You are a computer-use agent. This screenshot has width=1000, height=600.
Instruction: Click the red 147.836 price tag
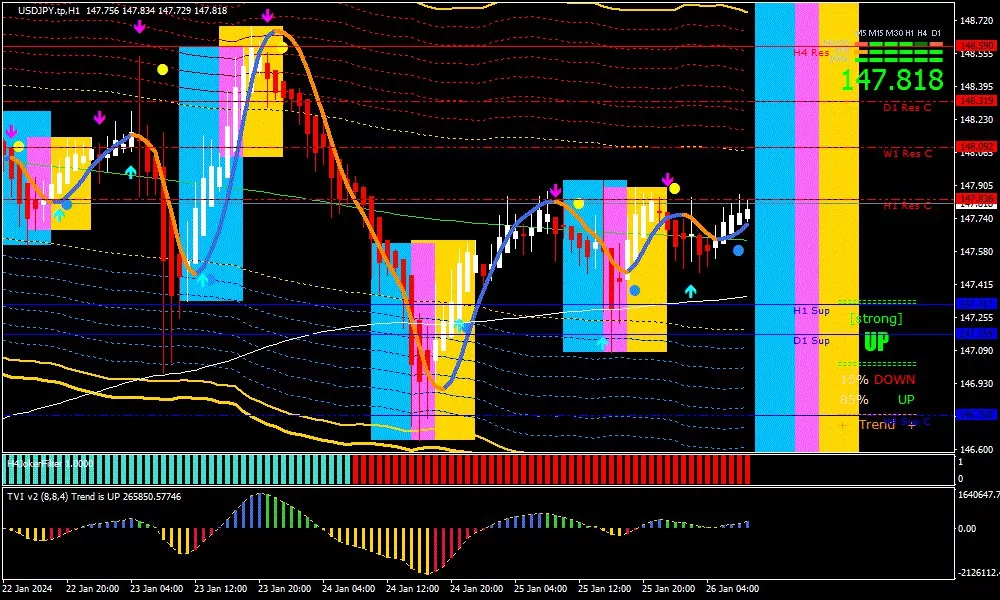point(976,199)
